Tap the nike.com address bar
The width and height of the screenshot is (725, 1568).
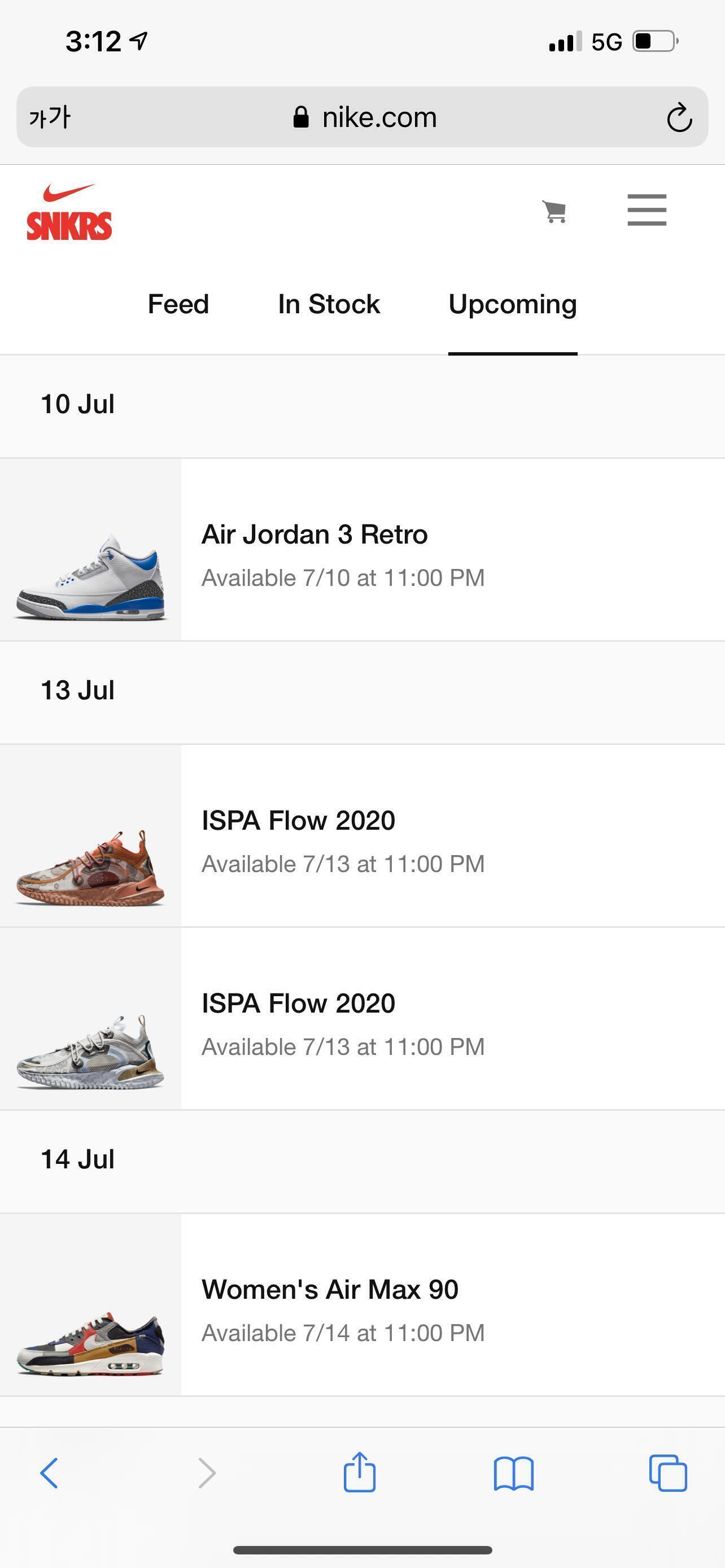[x=365, y=117]
